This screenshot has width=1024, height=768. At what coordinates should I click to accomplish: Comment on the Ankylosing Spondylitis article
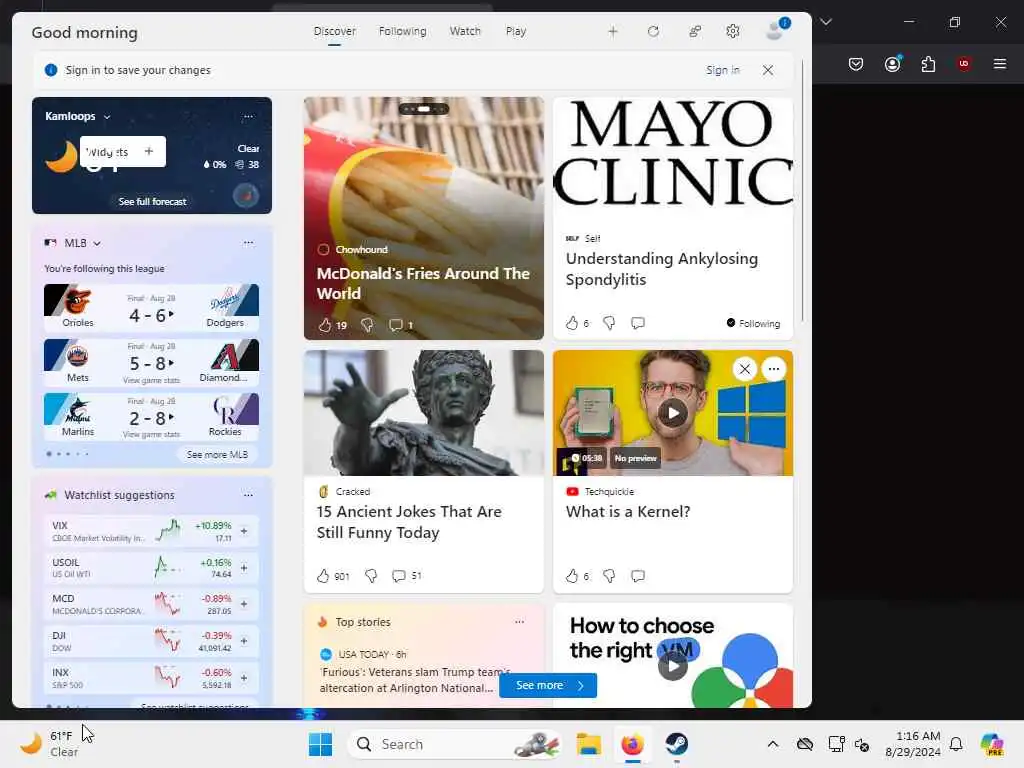[638, 323]
